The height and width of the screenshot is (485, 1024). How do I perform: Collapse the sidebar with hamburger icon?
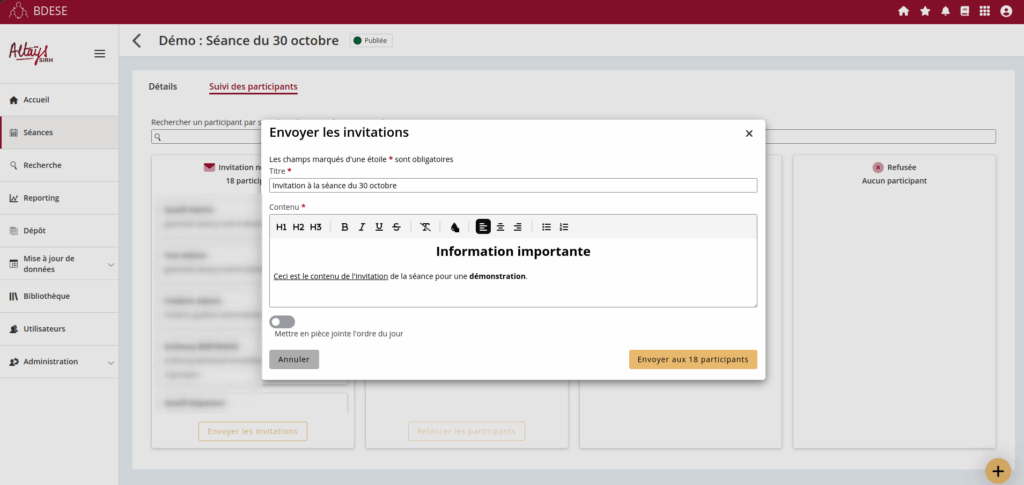[x=100, y=54]
